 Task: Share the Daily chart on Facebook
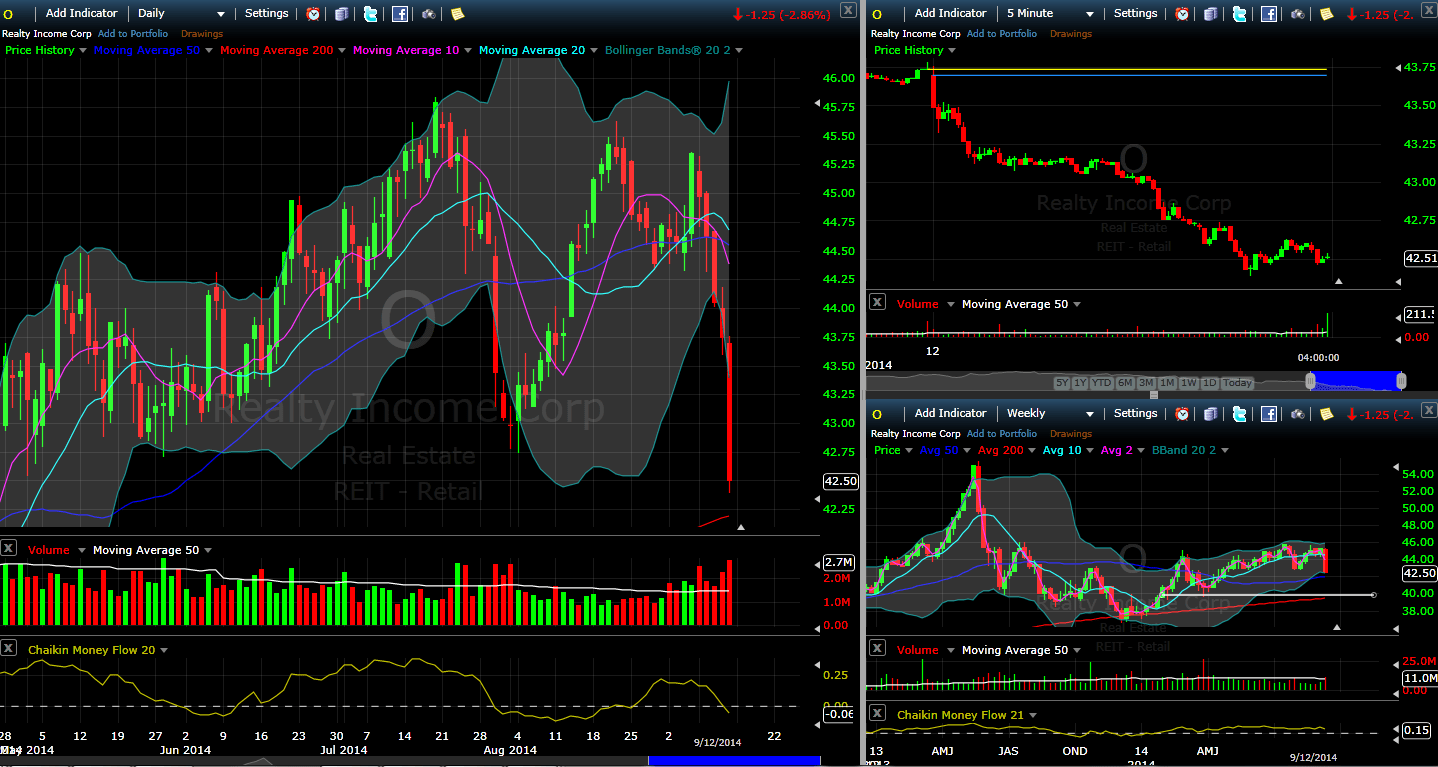pyautogui.click(x=400, y=14)
